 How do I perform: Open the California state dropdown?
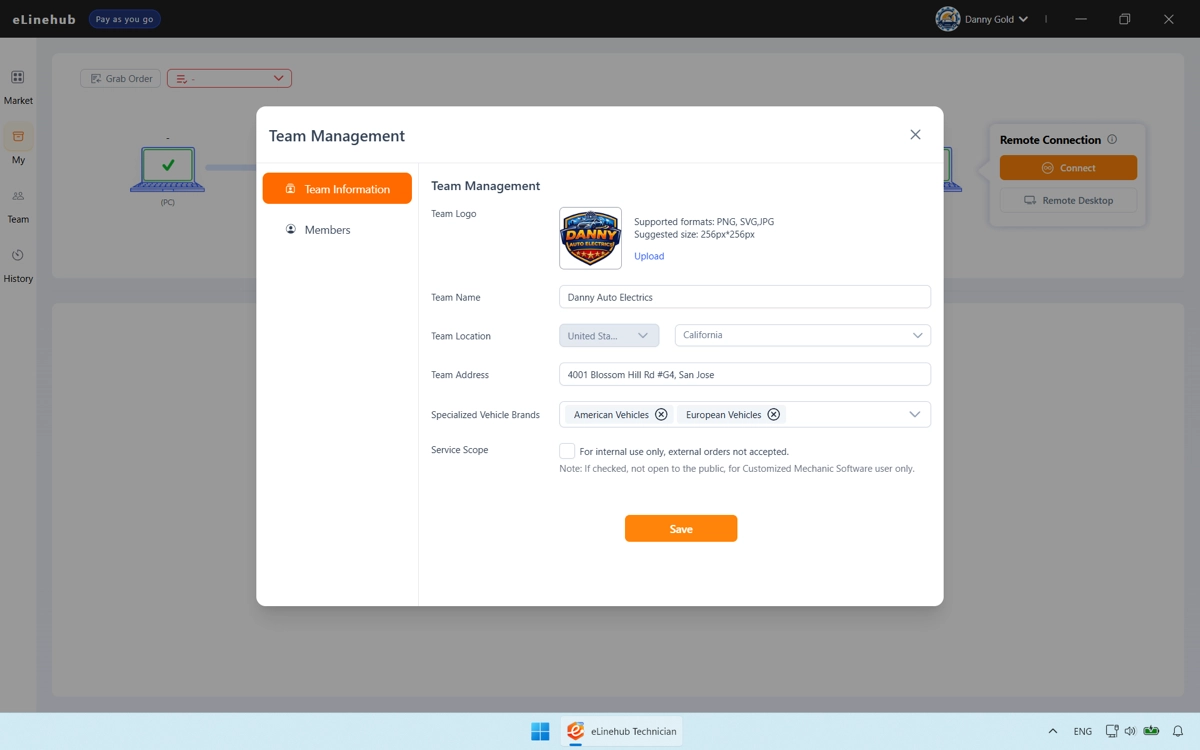coord(803,335)
